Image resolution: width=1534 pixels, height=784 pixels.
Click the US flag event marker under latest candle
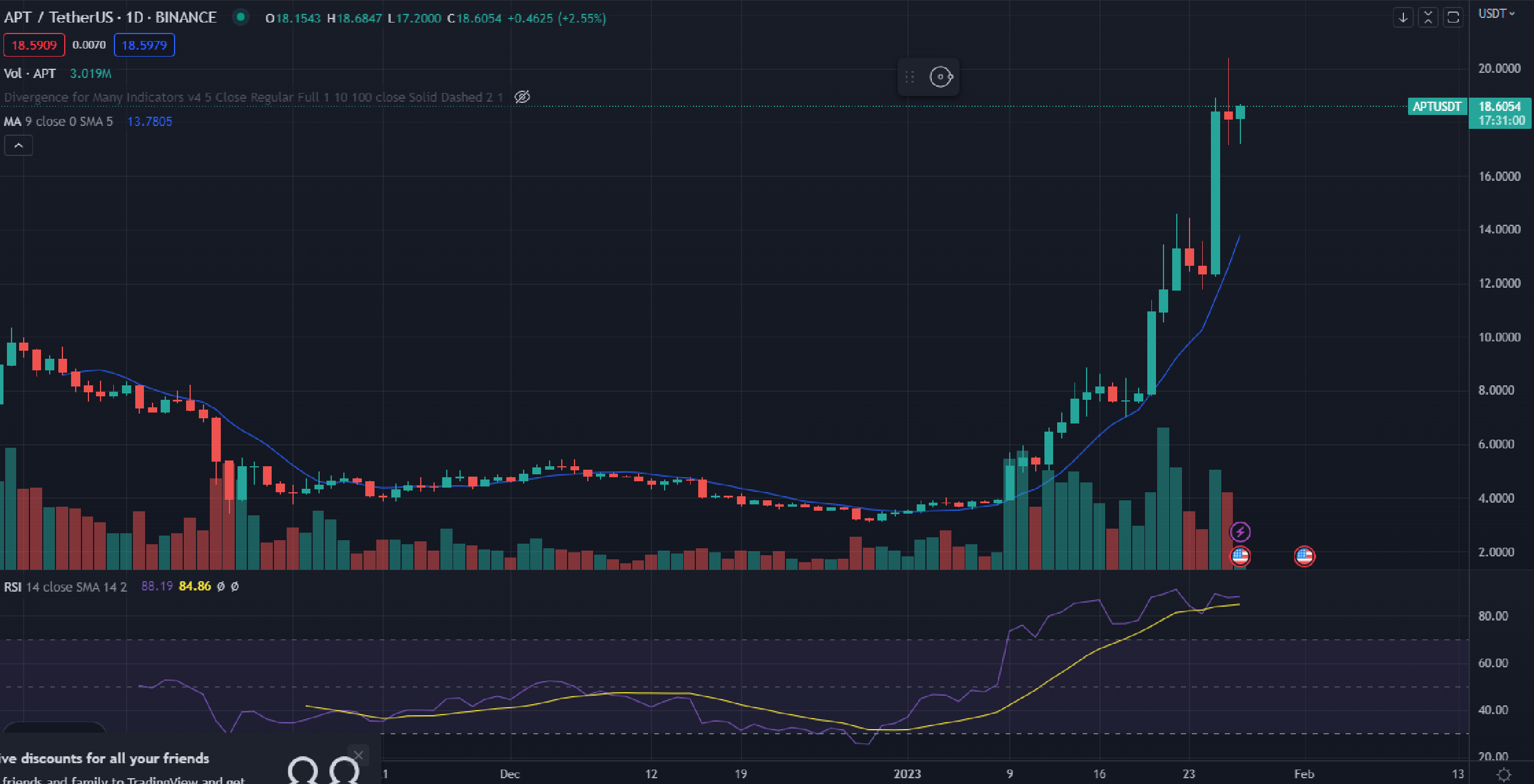click(1240, 556)
